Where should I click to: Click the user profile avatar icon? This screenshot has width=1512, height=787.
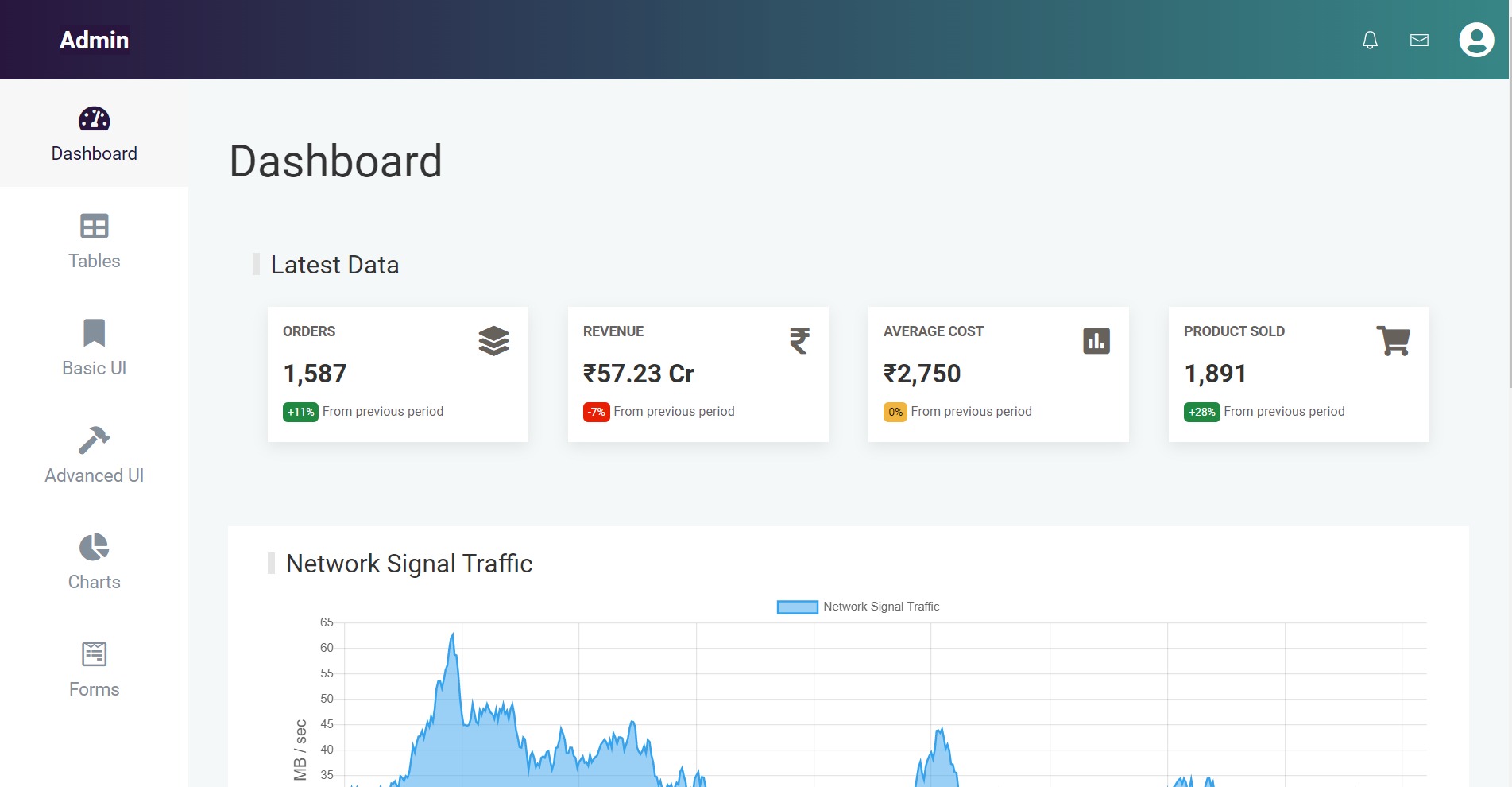(1475, 39)
